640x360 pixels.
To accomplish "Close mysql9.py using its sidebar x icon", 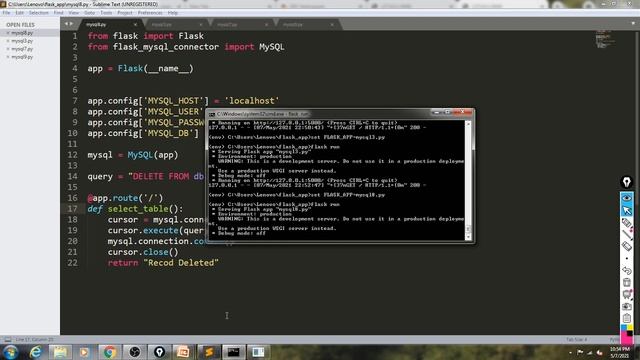I will [x=8, y=57].
